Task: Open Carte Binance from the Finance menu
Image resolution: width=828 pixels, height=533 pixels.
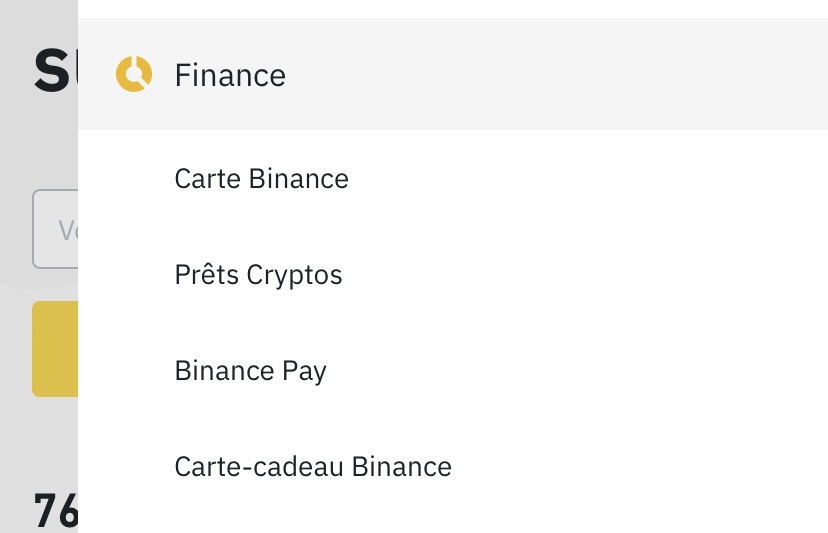Action: tap(261, 179)
